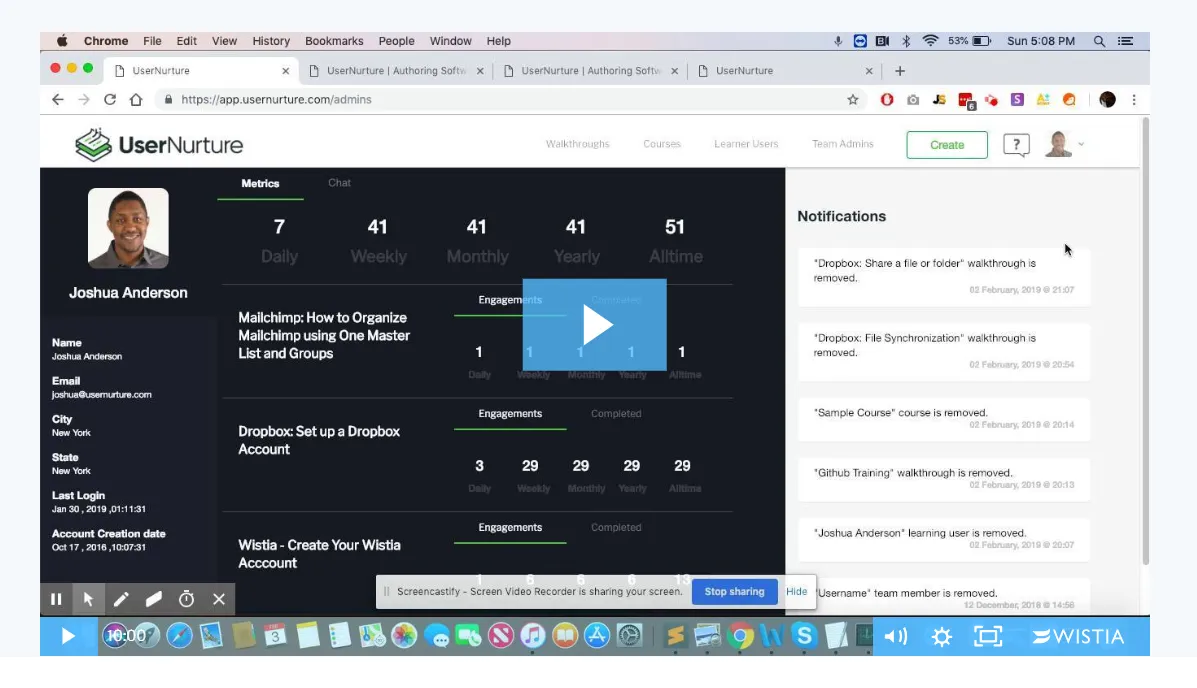The image size is (1197, 688).
Task: Click the Wistia logo in player bar
Action: (1078, 636)
